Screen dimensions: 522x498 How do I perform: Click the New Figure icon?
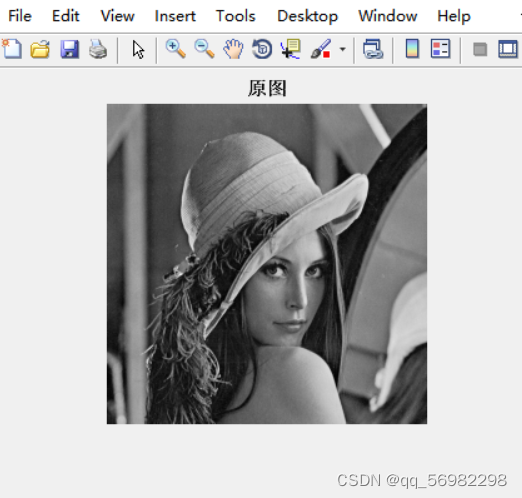point(12,49)
